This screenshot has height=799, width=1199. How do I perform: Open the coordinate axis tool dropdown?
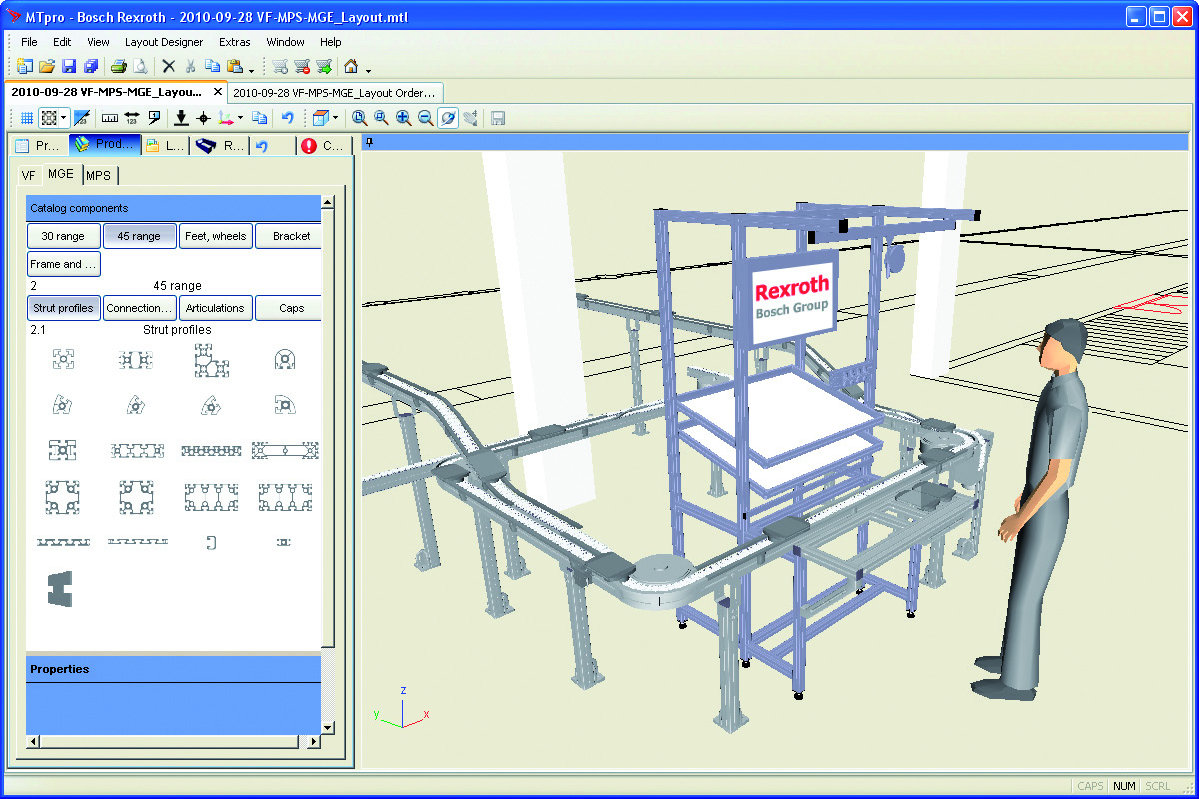(x=238, y=117)
